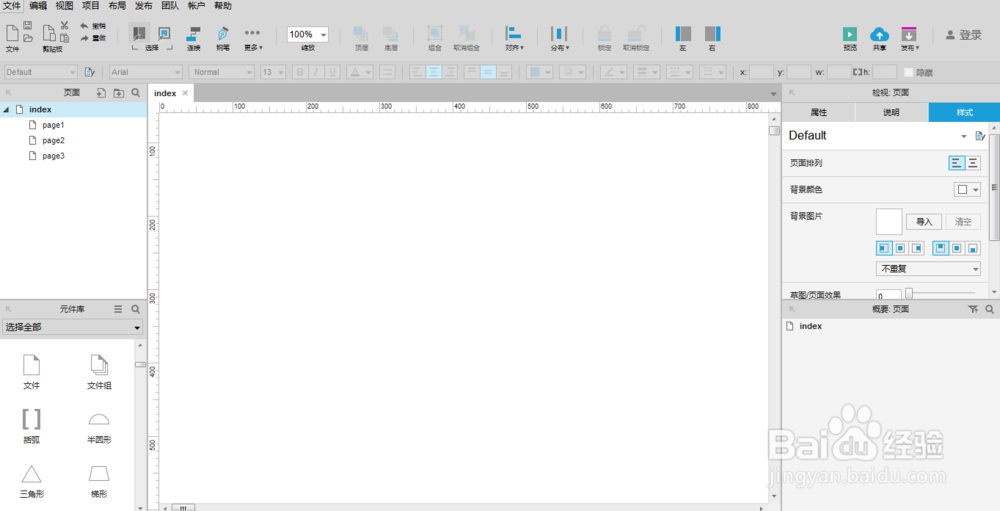Click the 底层 send to back icon
1000x511 pixels.
tap(391, 34)
